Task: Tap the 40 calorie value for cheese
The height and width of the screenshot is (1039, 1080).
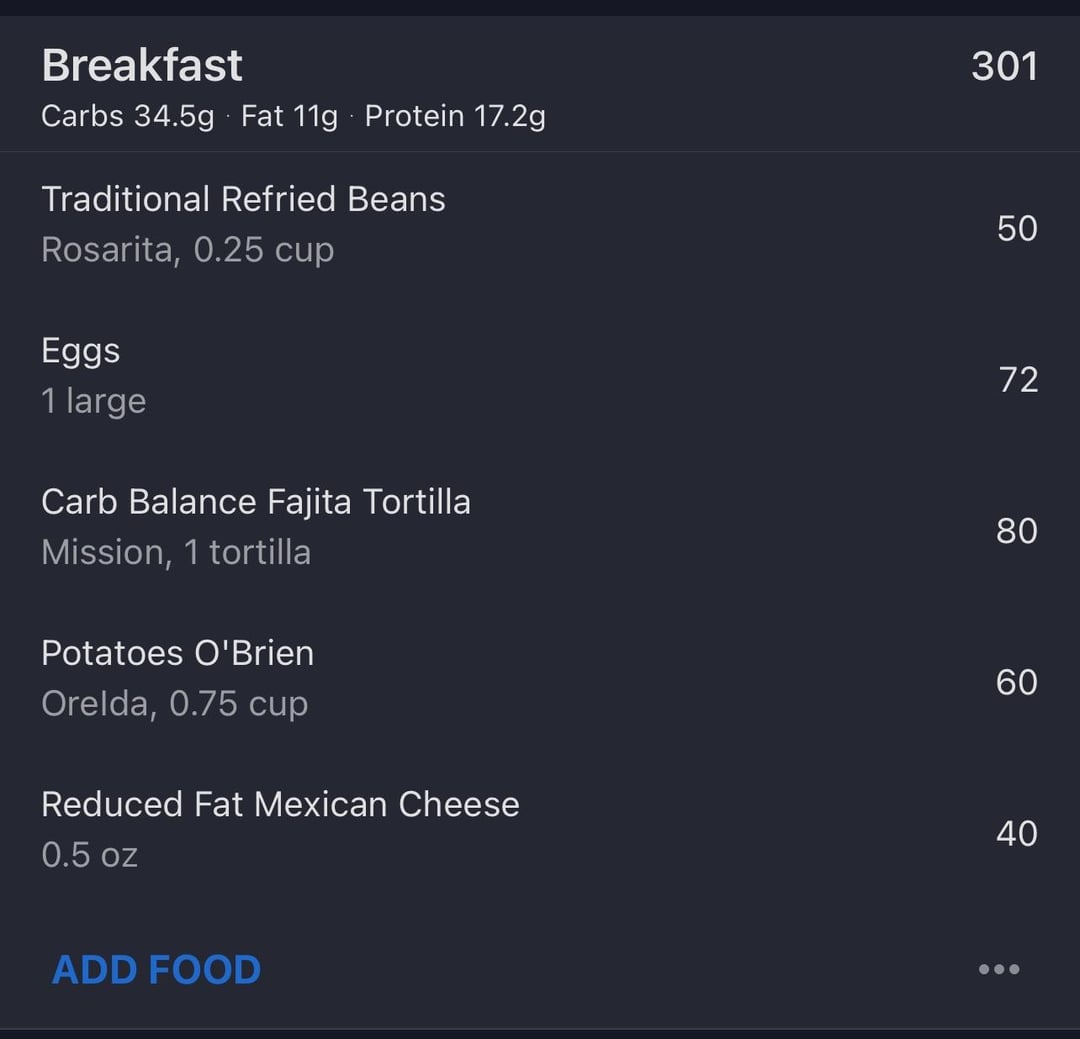Action: click(x=1017, y=833)
